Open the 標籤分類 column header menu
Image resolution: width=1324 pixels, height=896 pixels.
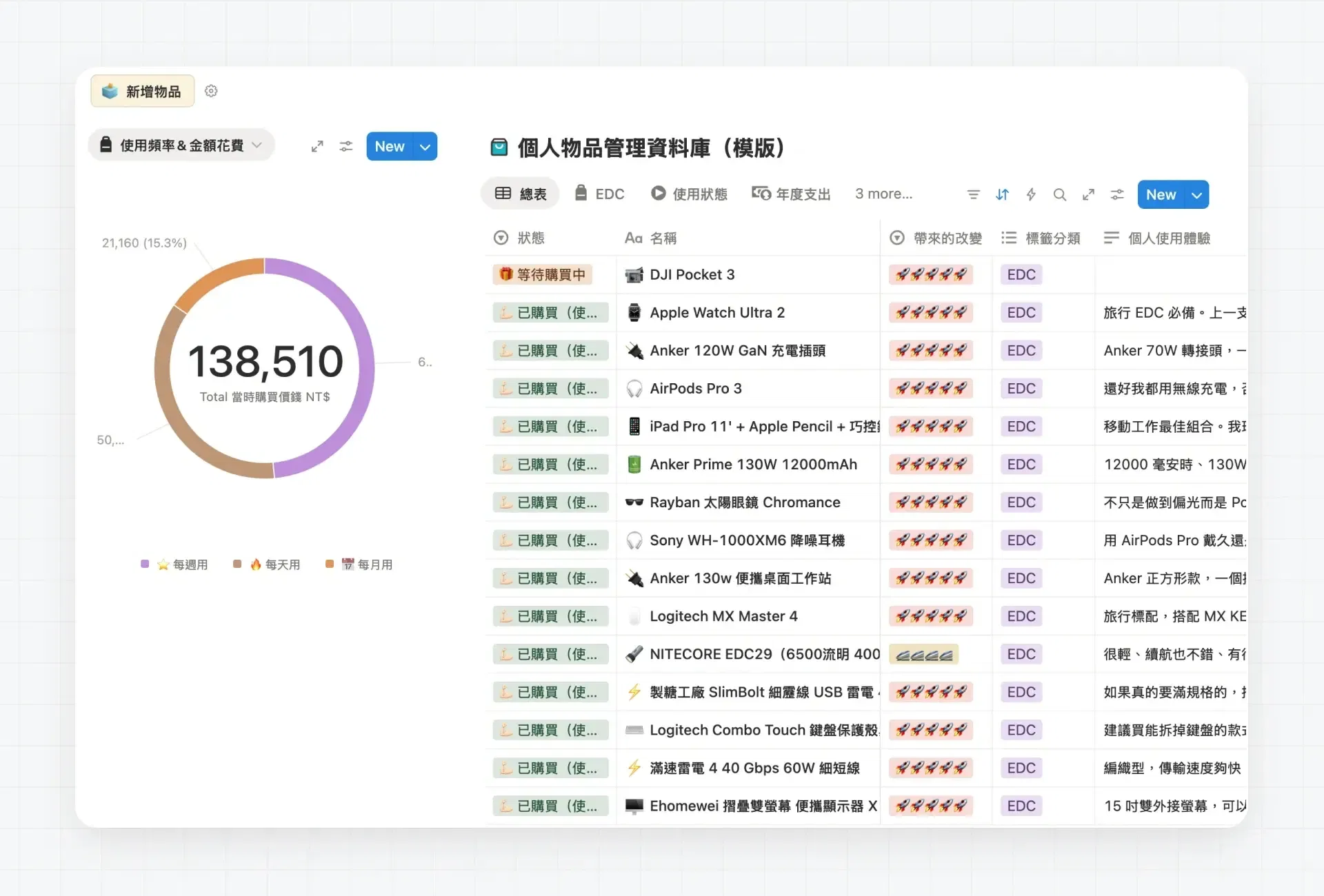pyautogui.click(x=1041, y=238)
